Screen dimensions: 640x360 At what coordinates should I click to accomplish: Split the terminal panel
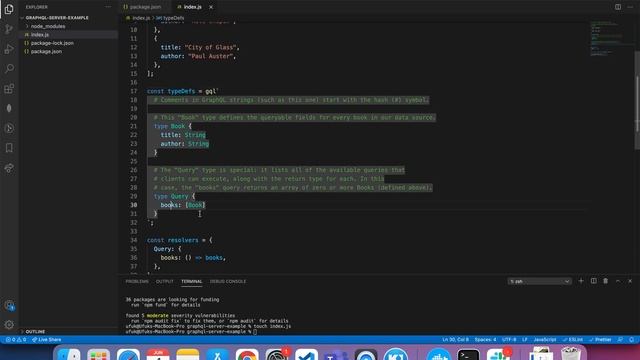(593, 281)
